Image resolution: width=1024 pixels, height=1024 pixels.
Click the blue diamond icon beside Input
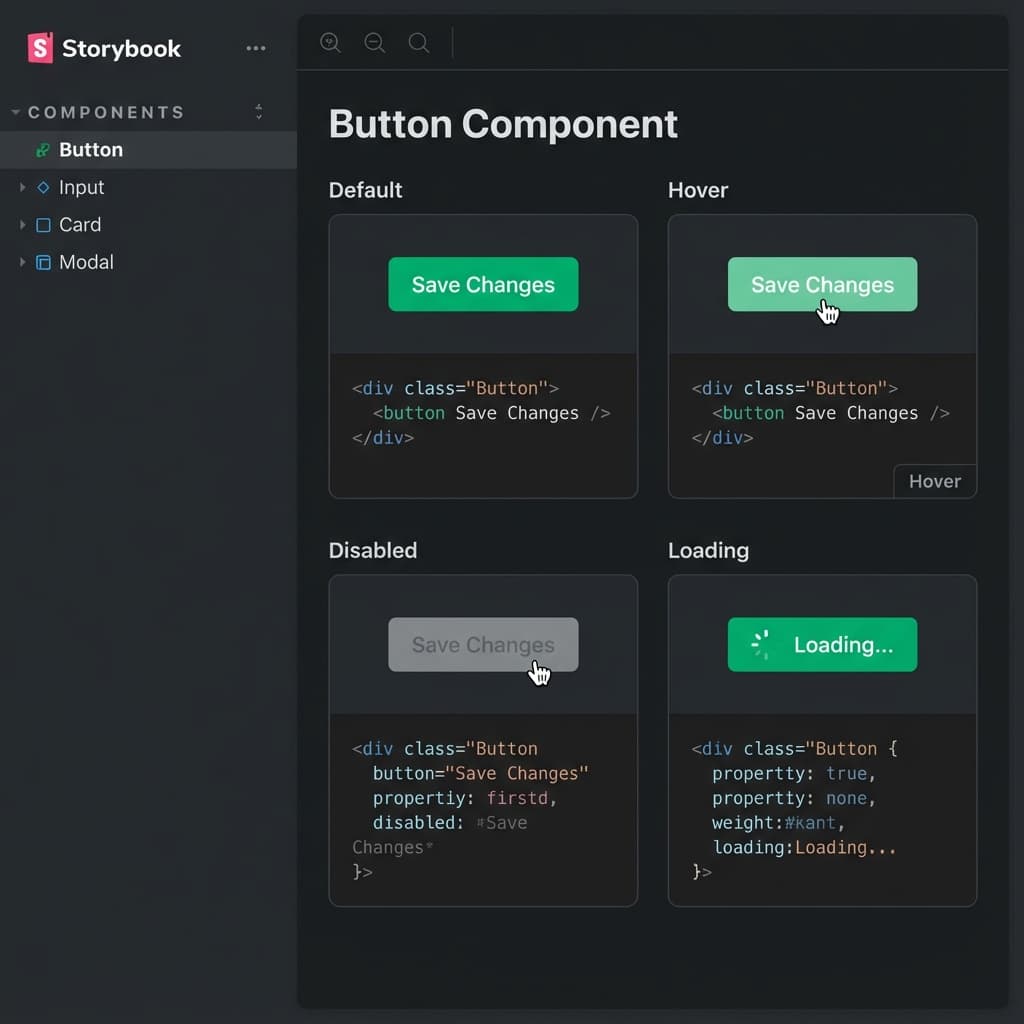[43, 187]
